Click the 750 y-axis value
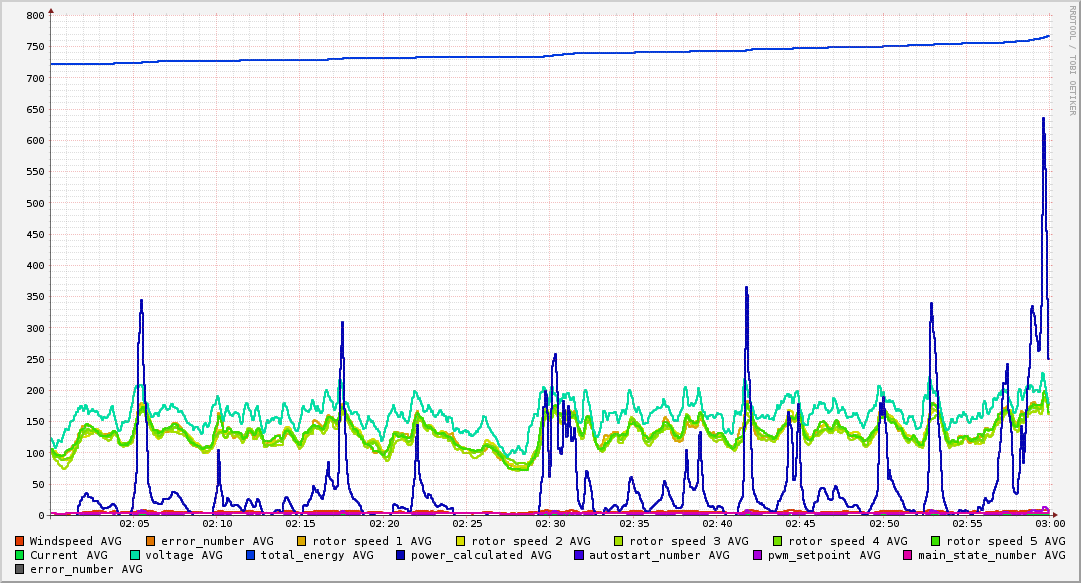Screen dimensions: 1081x583 click(x=36, y=47)
